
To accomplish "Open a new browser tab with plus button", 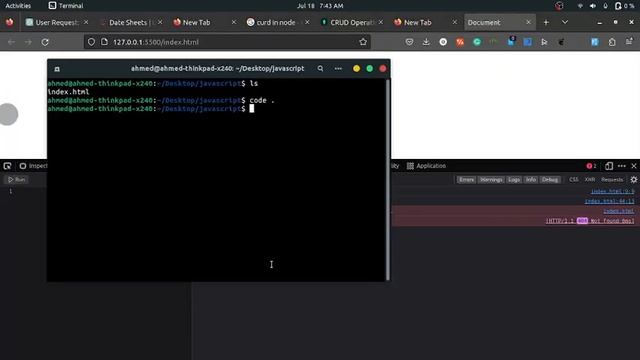I will [x=546, y=22].
